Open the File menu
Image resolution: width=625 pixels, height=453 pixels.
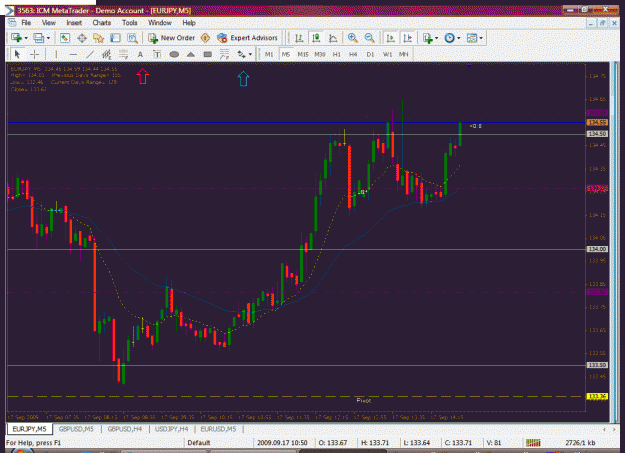coord(26,23)
